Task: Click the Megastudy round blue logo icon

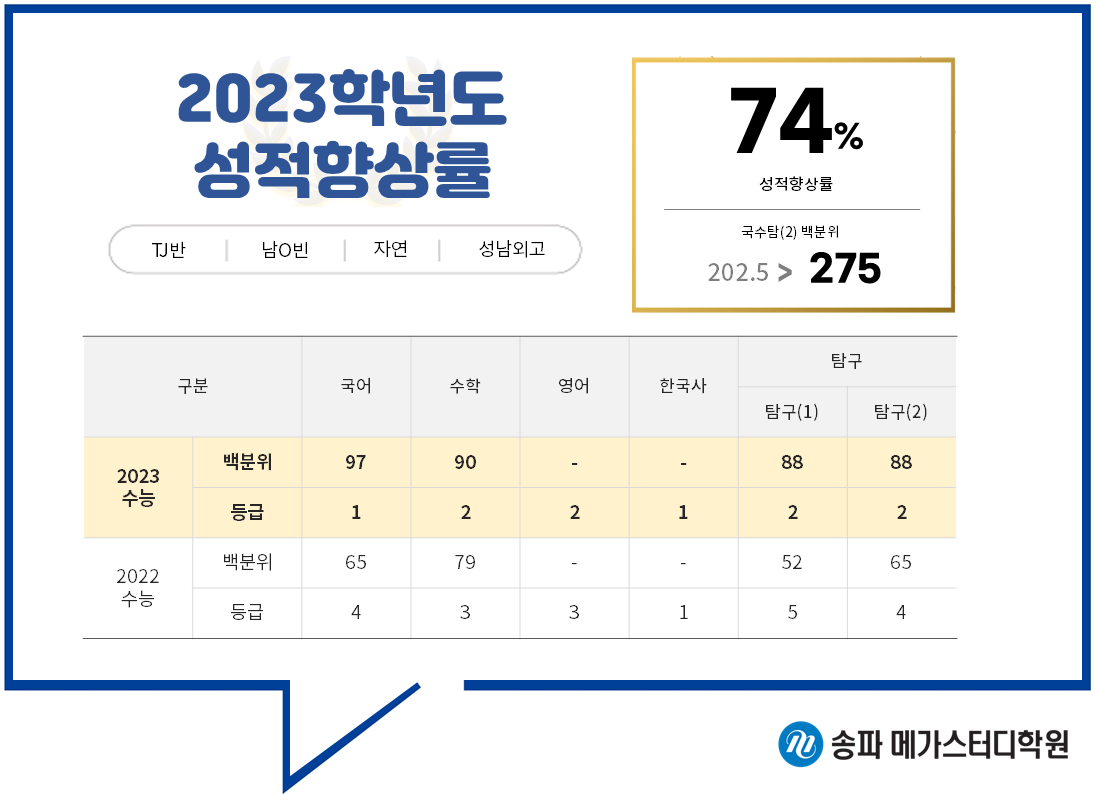Action: click(x=800, y=744)
